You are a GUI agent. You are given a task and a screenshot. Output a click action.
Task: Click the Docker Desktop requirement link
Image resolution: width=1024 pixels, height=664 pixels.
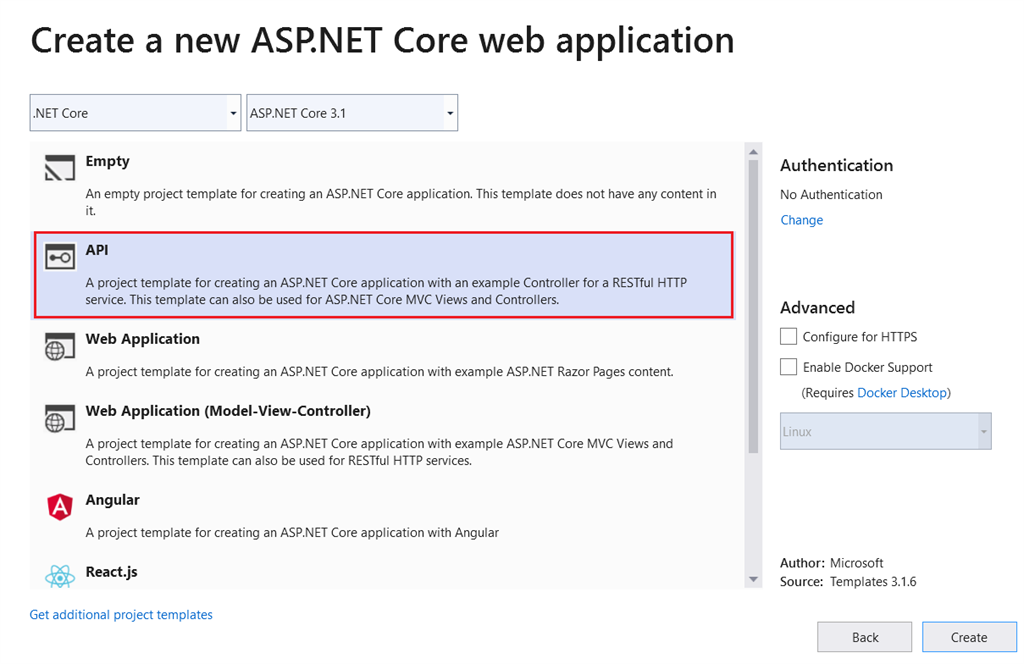point(902,393)
